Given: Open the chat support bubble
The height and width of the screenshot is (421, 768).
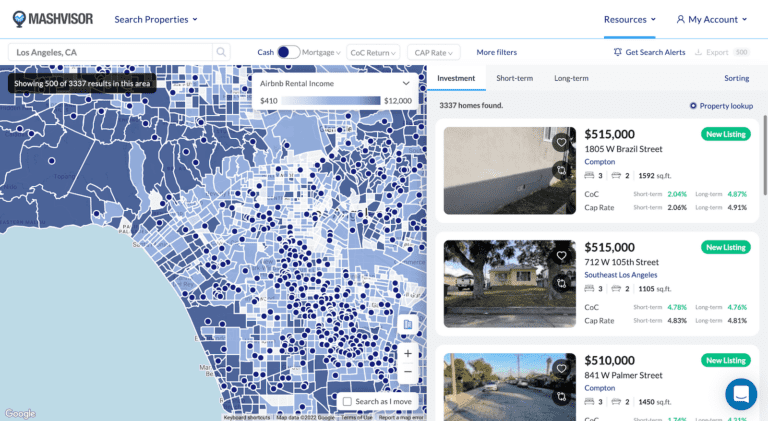Looking at the screenshot, I should coord(741,394).
